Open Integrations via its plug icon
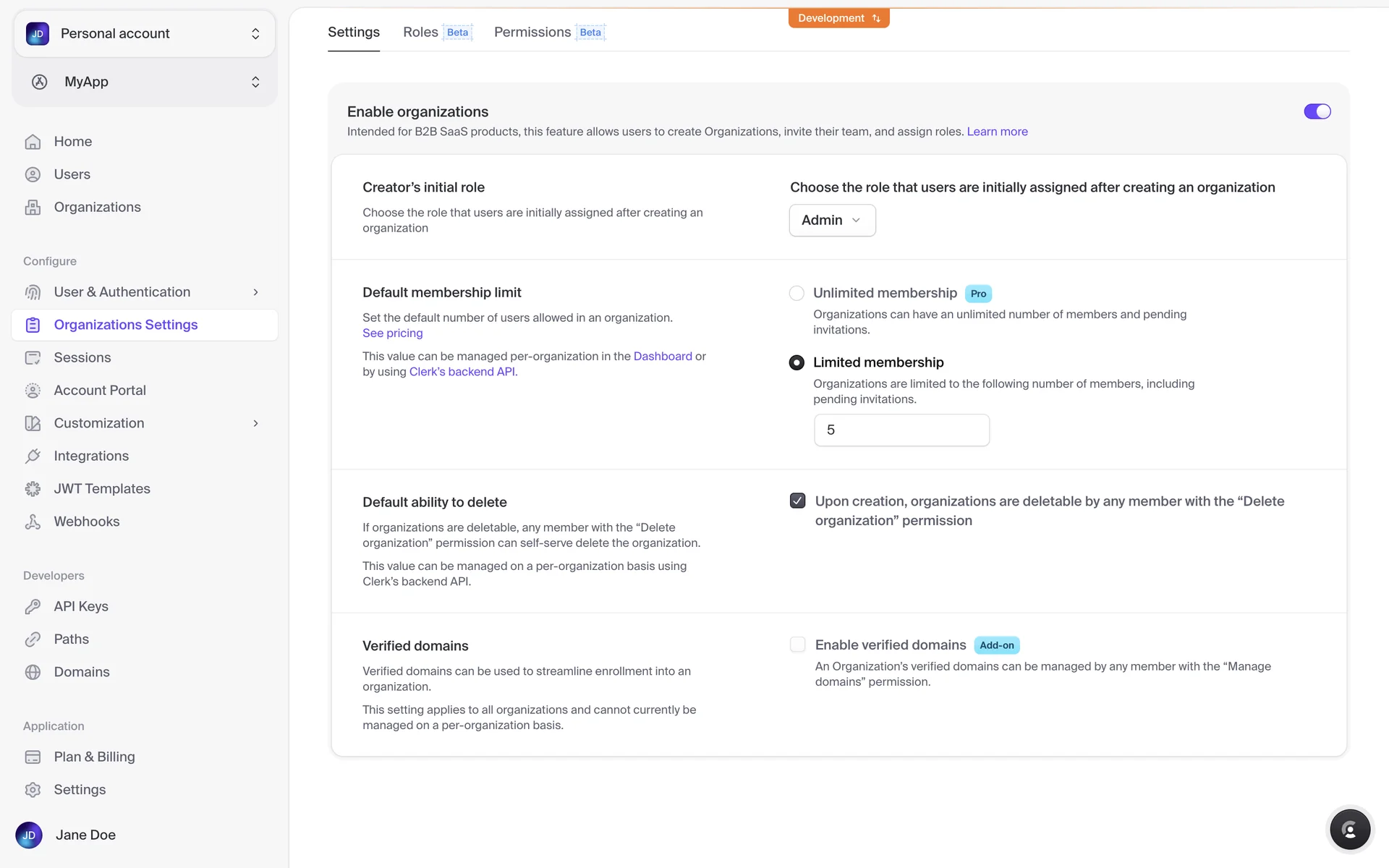 coord(33,456)
